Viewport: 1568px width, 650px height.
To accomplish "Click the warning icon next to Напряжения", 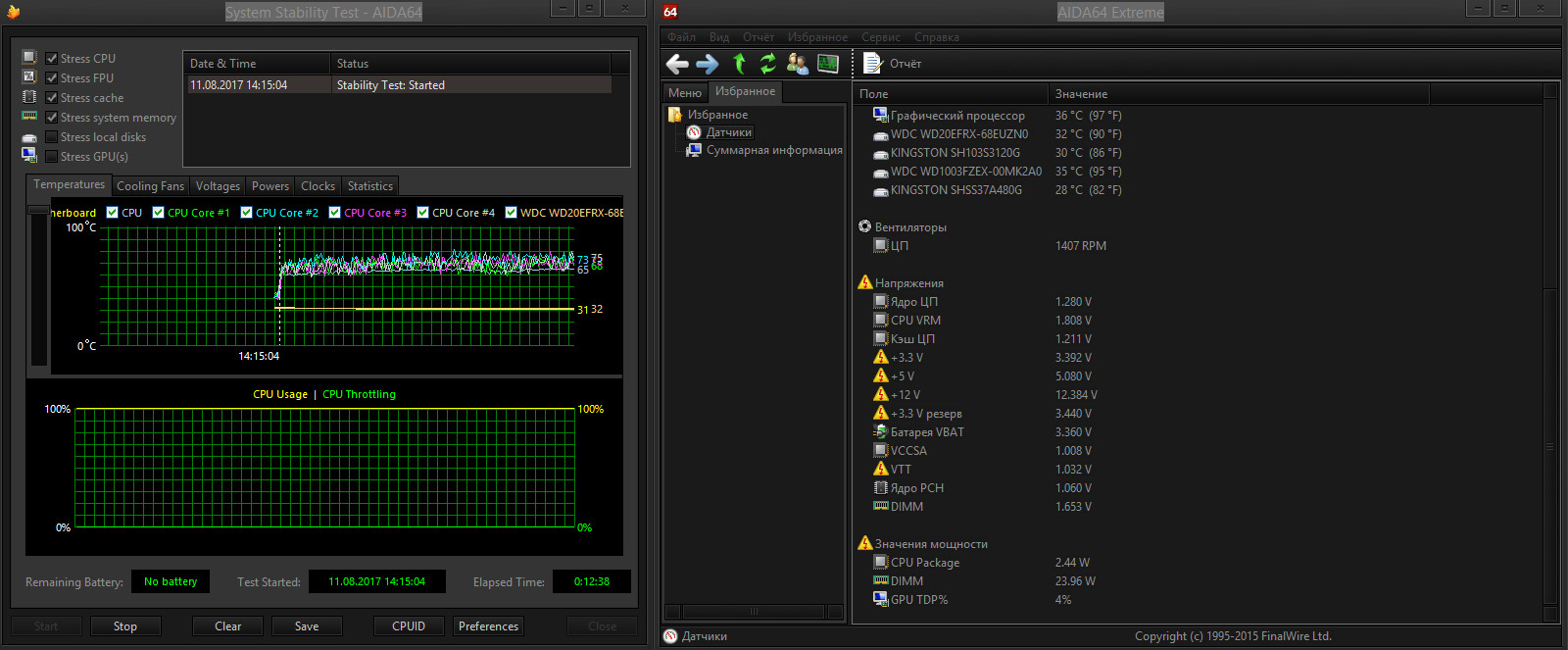I will pyautogui.click(x=864, y=282).
